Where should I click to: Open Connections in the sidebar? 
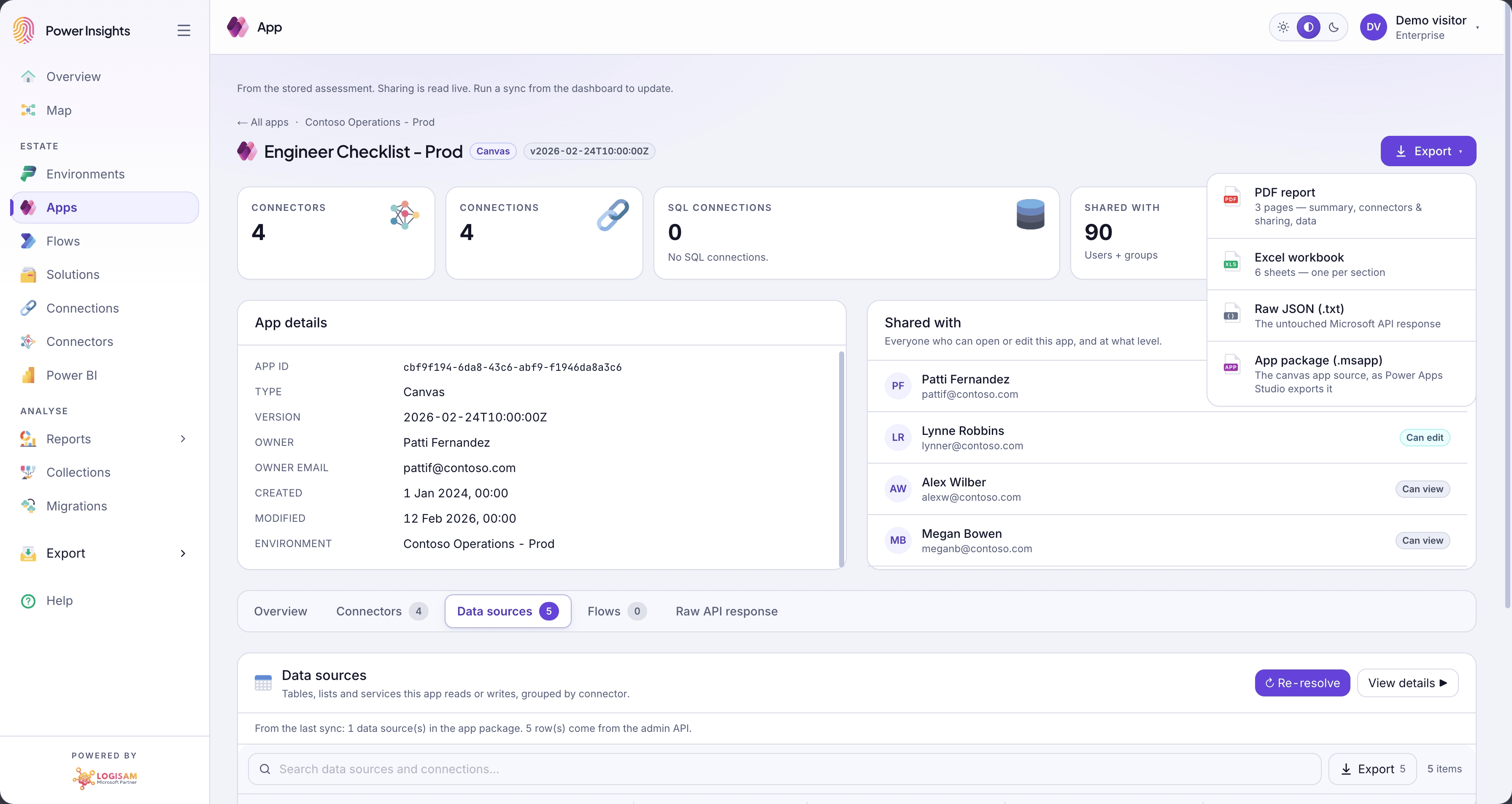105,308
